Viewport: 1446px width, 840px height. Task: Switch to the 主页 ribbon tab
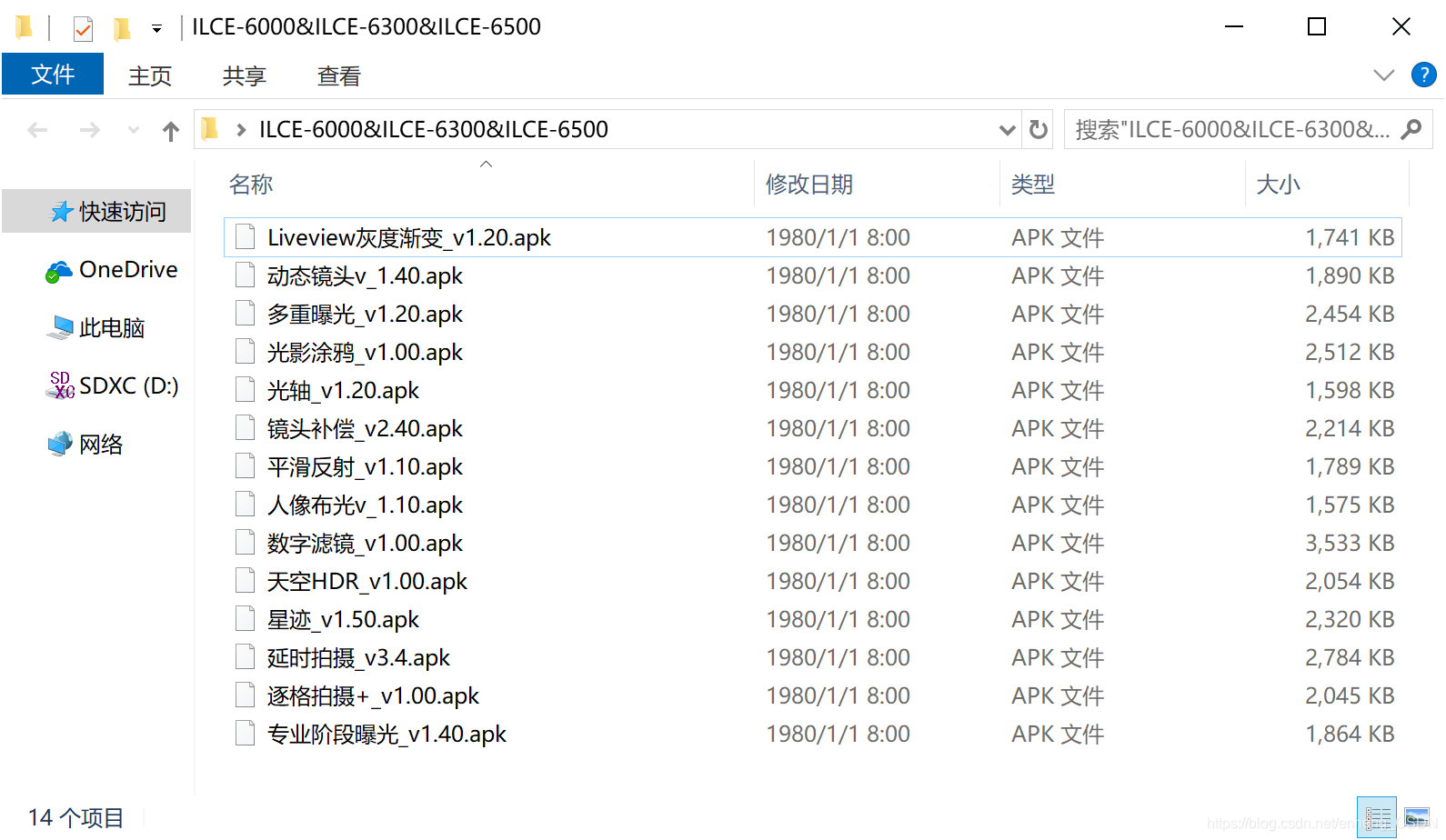[x=150, y=75]
